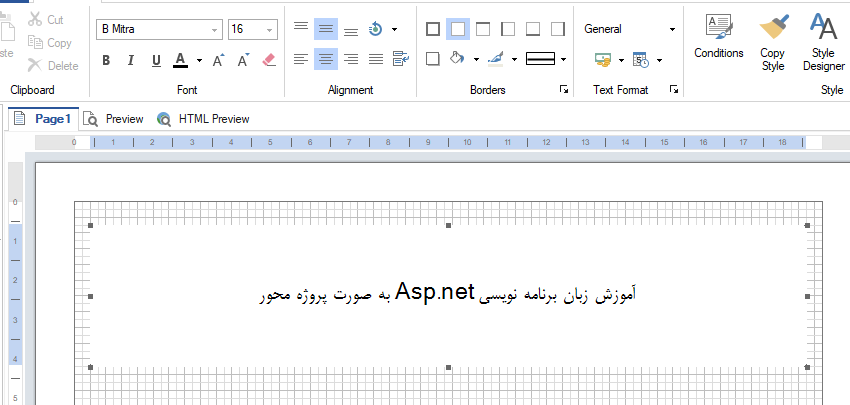Toggle the bottom border
Viewport: 850px width, 405px height.
533,29
